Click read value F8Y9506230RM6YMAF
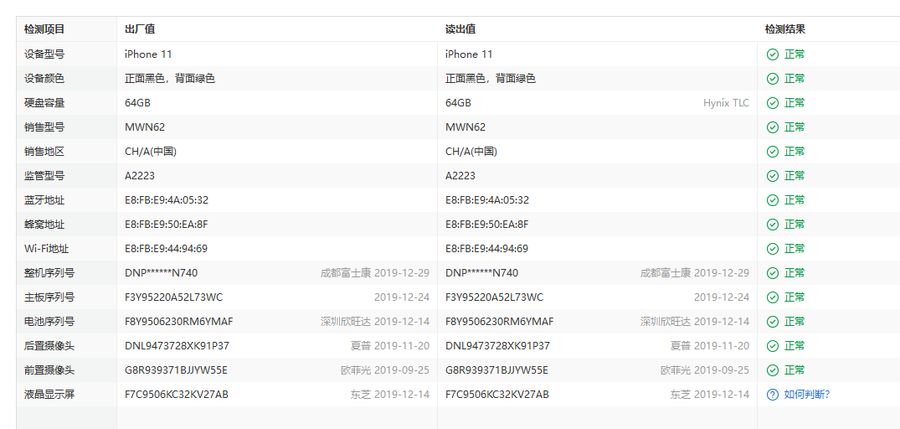 (x=499, y=321)
